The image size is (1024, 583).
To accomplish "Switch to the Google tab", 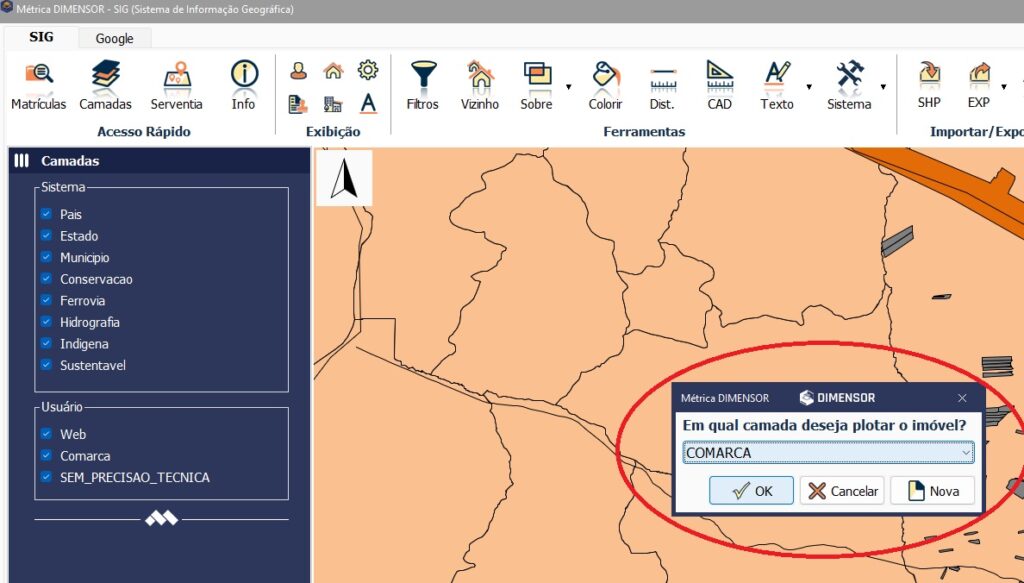I will pyautogui.click(x=114, y=39).
